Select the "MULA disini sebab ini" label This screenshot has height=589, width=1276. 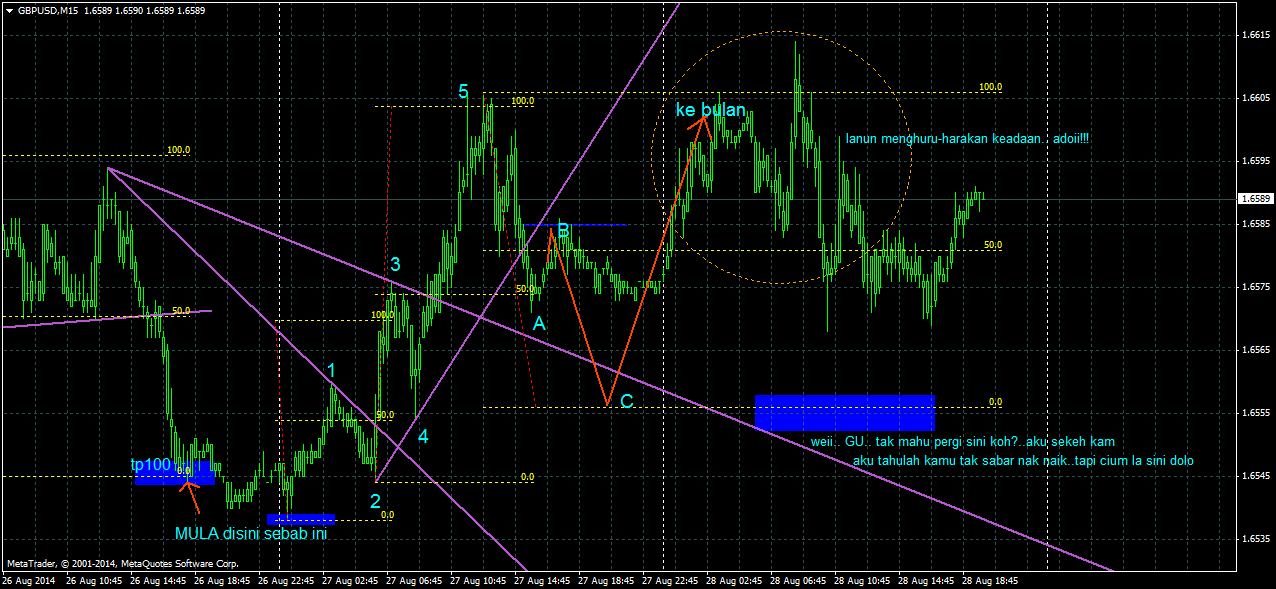tap(251, 533)
